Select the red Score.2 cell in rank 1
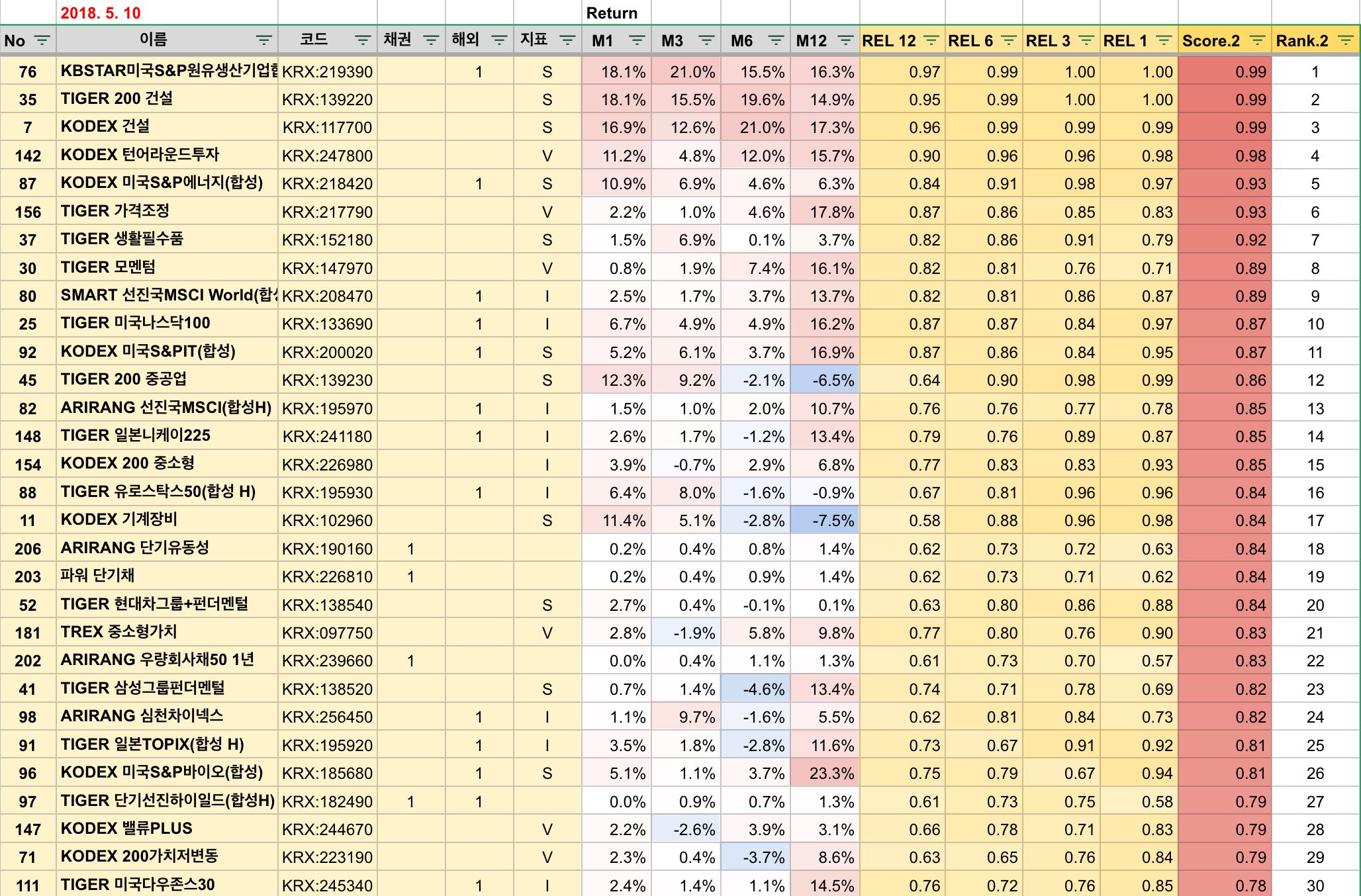 1225,71
